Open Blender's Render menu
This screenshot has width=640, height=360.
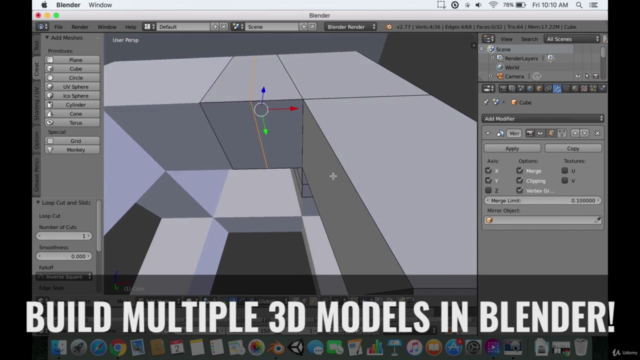point(80,27)
